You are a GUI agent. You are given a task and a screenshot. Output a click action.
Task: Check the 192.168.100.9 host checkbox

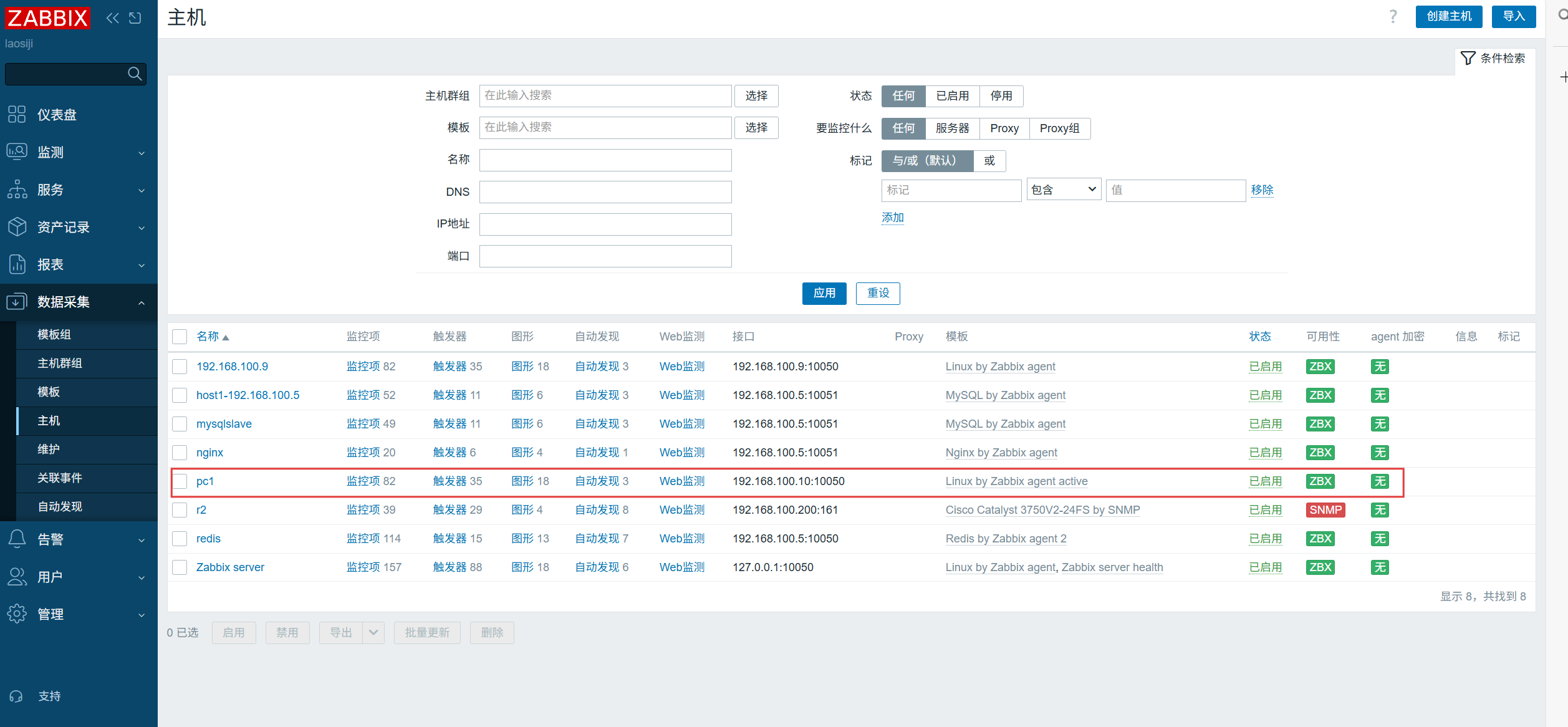[180, 367]
